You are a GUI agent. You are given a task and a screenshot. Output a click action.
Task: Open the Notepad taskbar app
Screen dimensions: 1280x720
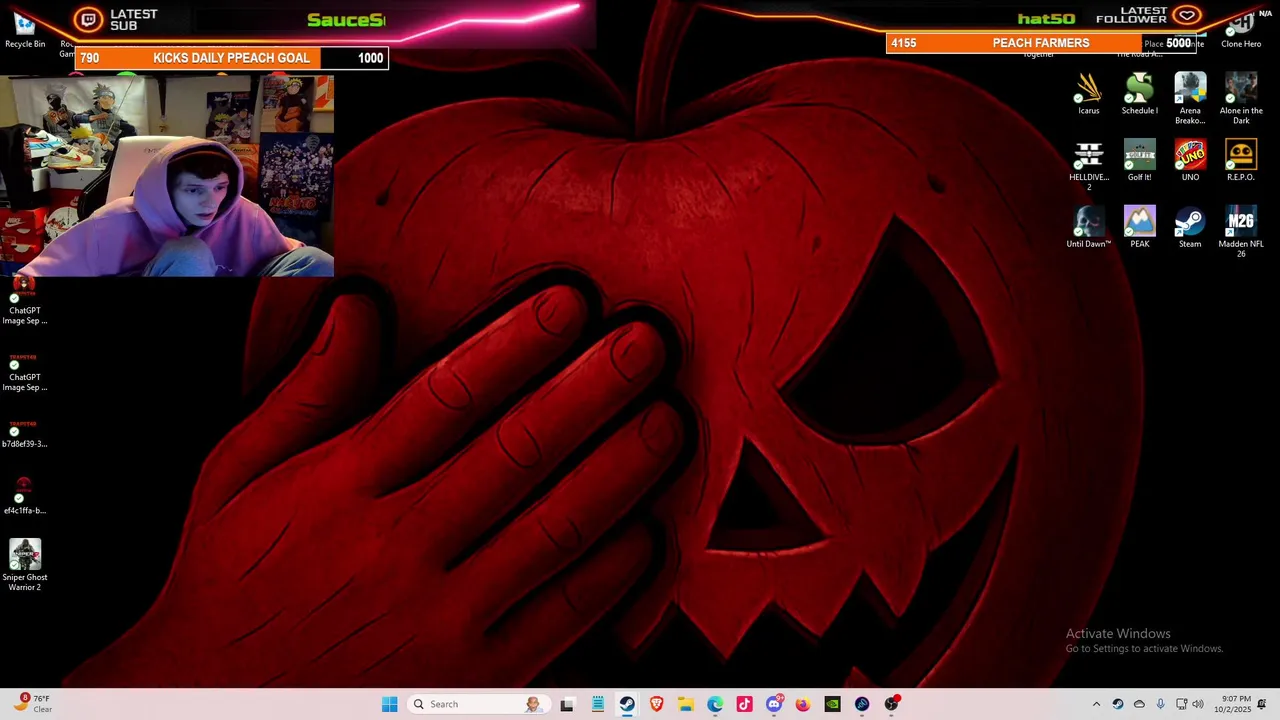[x=597, y=704]
